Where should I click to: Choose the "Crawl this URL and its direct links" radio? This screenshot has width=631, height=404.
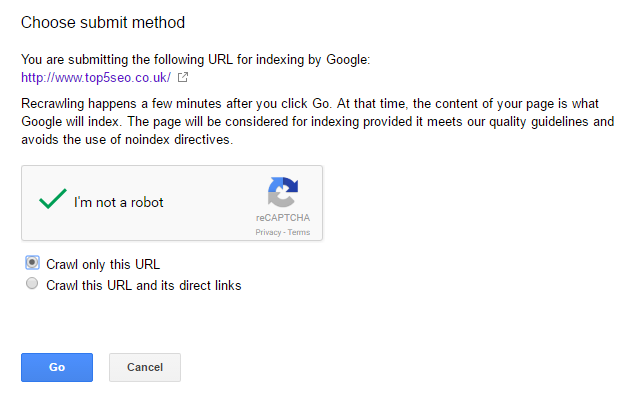click(x=32, y=284)
